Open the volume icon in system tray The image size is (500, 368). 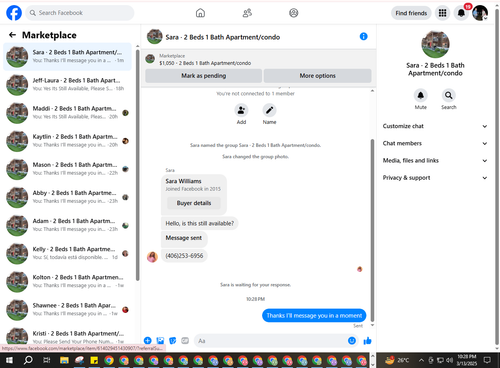449,360
